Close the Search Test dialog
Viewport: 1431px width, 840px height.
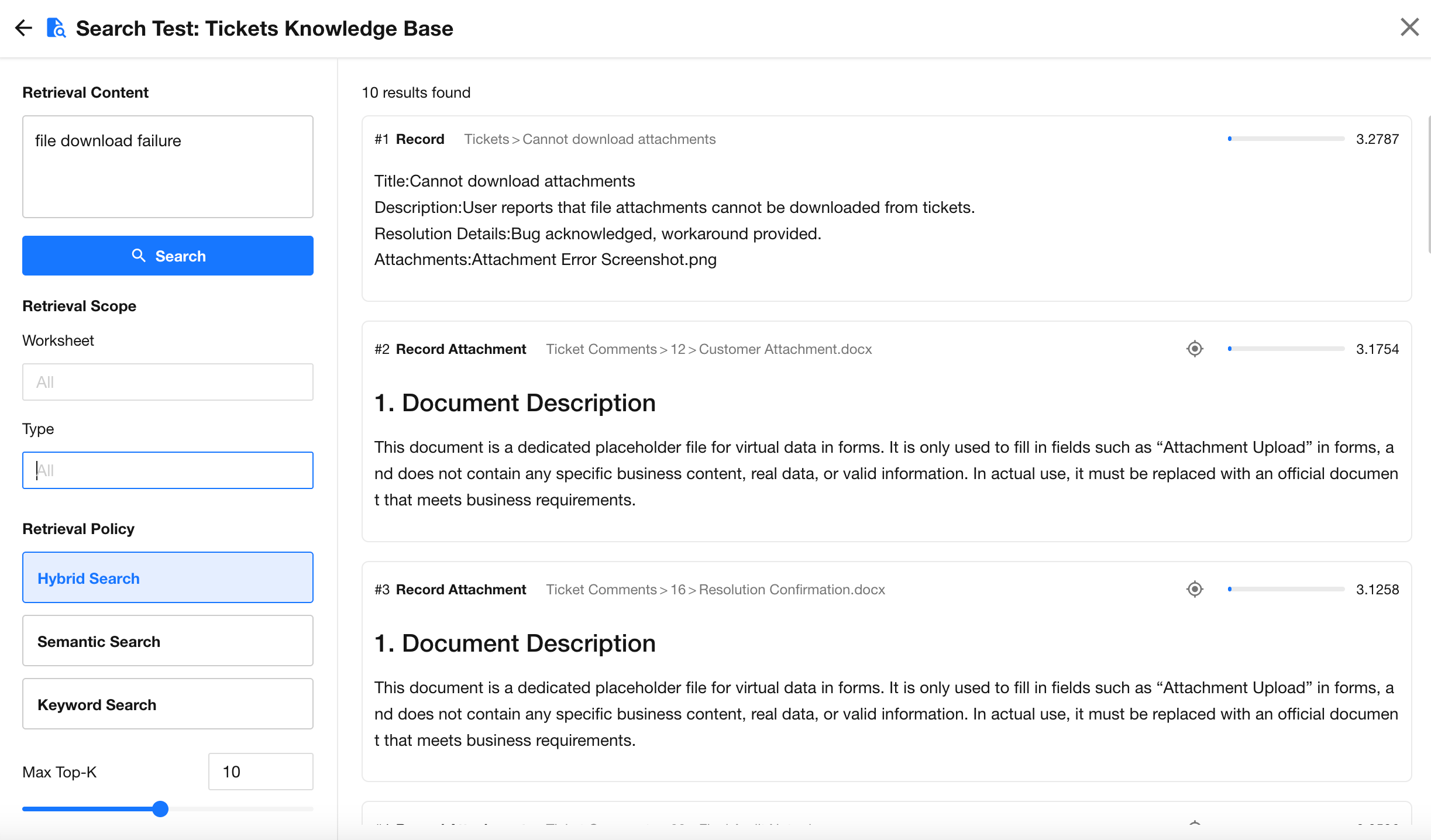1409,27
